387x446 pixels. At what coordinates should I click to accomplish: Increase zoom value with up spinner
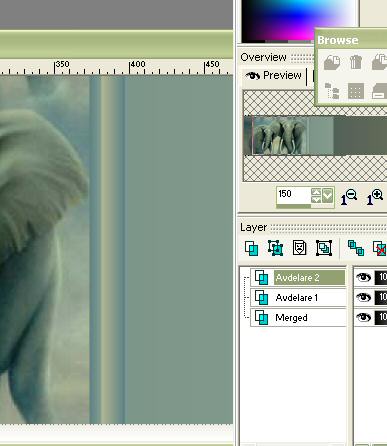tap(316, 192)
